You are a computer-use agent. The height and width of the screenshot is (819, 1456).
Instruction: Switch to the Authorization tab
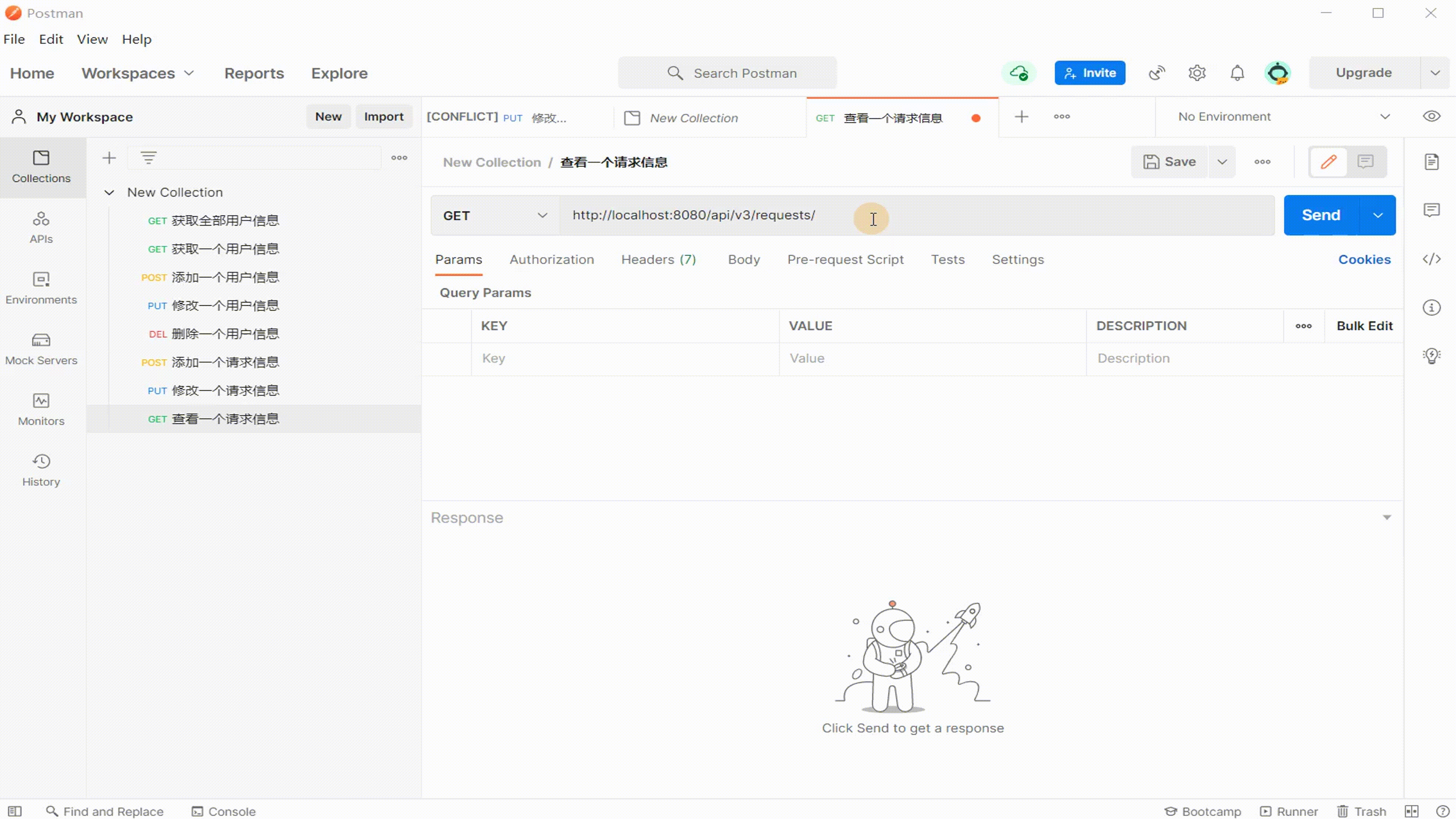coord(552,259)
